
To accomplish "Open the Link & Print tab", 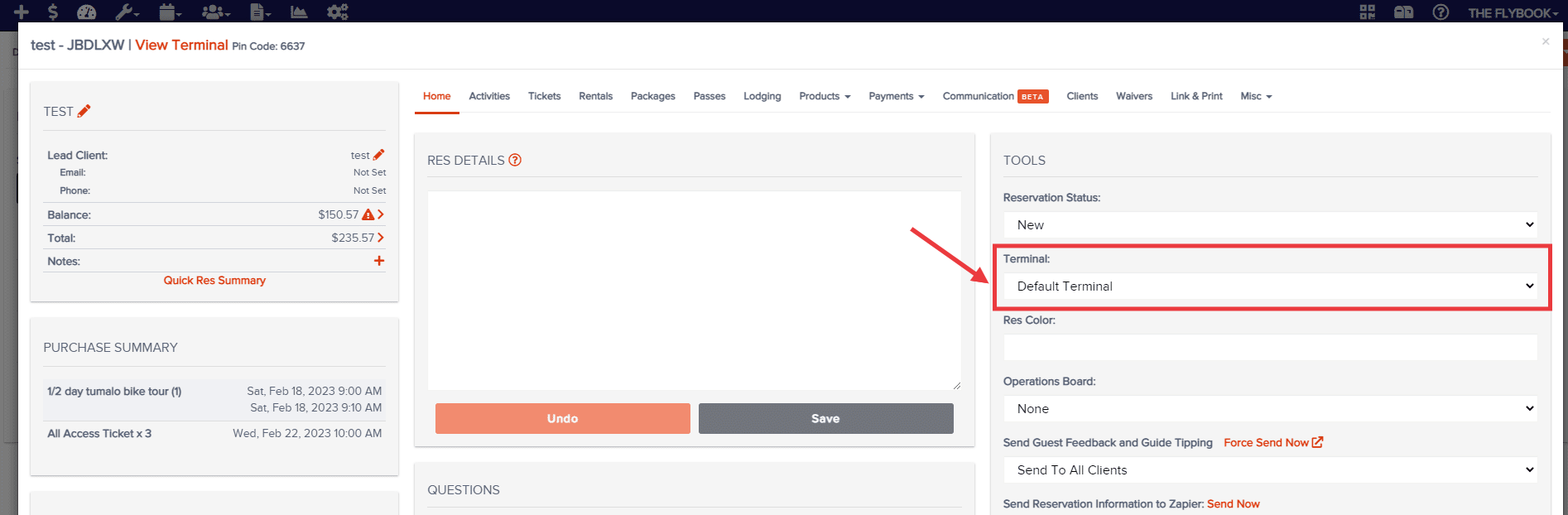I will click(x=1196, y=96).
